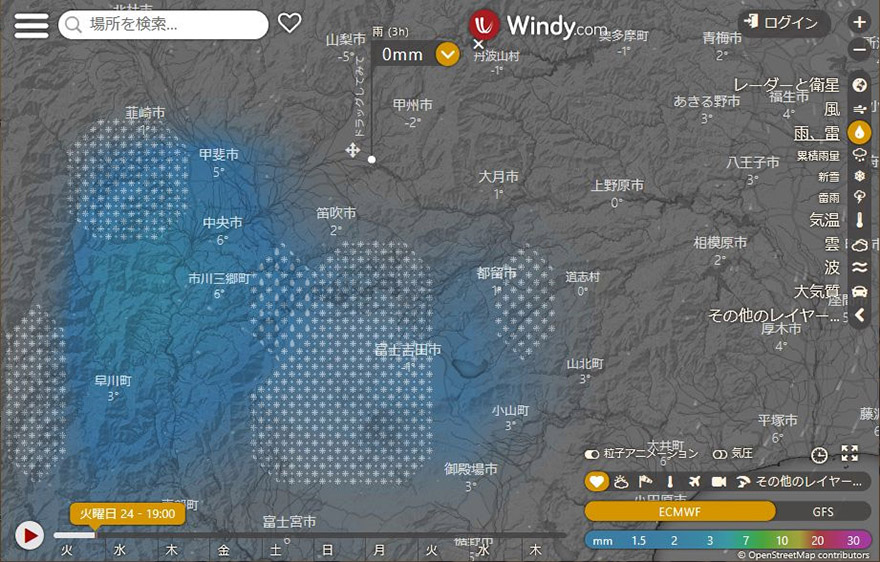Zoom in the map with plus button
Image resolution: width=880 pixels, height=562 pixels.
click(x=859, y=22)
